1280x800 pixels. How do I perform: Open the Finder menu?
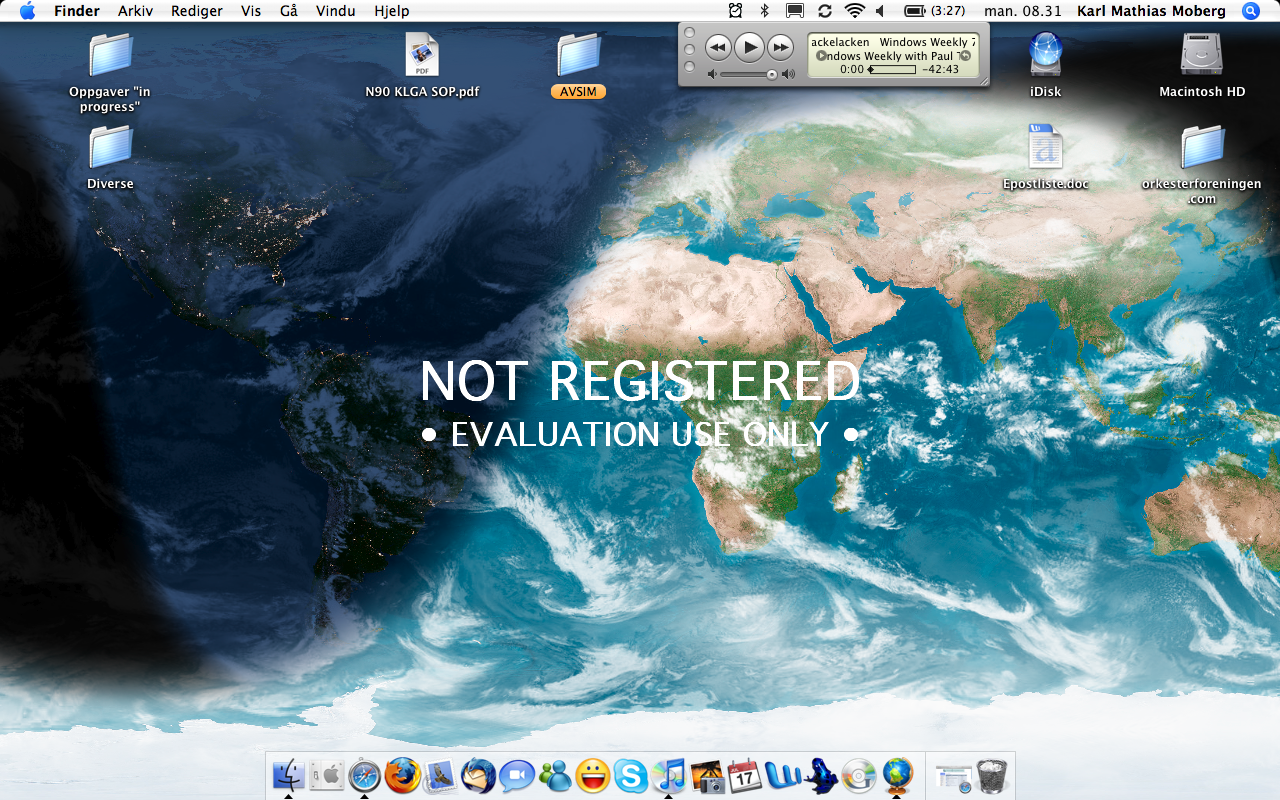pos(77,11)
